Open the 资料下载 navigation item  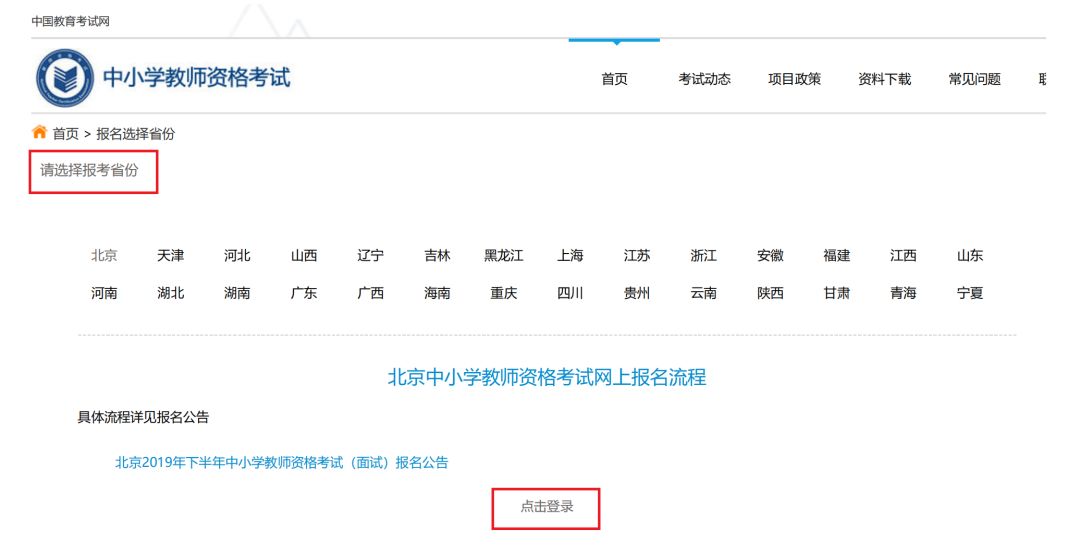(x=884, y=79)
